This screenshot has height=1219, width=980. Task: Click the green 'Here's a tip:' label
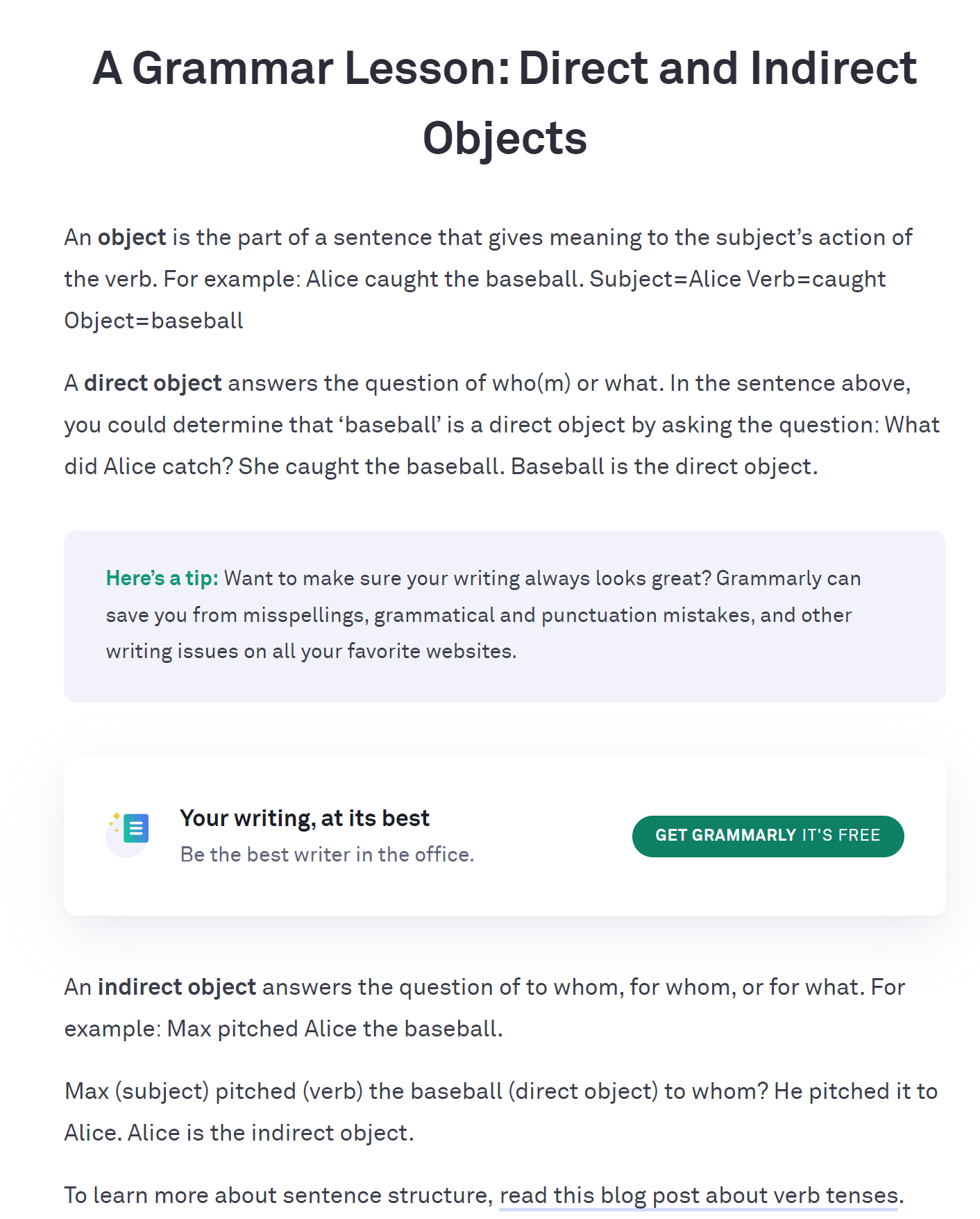[x=162, y=578]
